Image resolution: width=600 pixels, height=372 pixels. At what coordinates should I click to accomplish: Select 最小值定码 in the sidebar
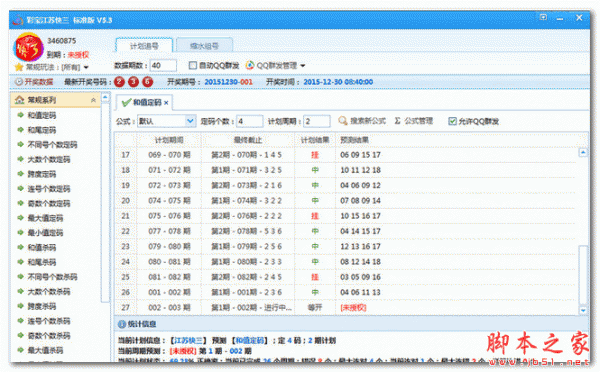click(45, 233)
